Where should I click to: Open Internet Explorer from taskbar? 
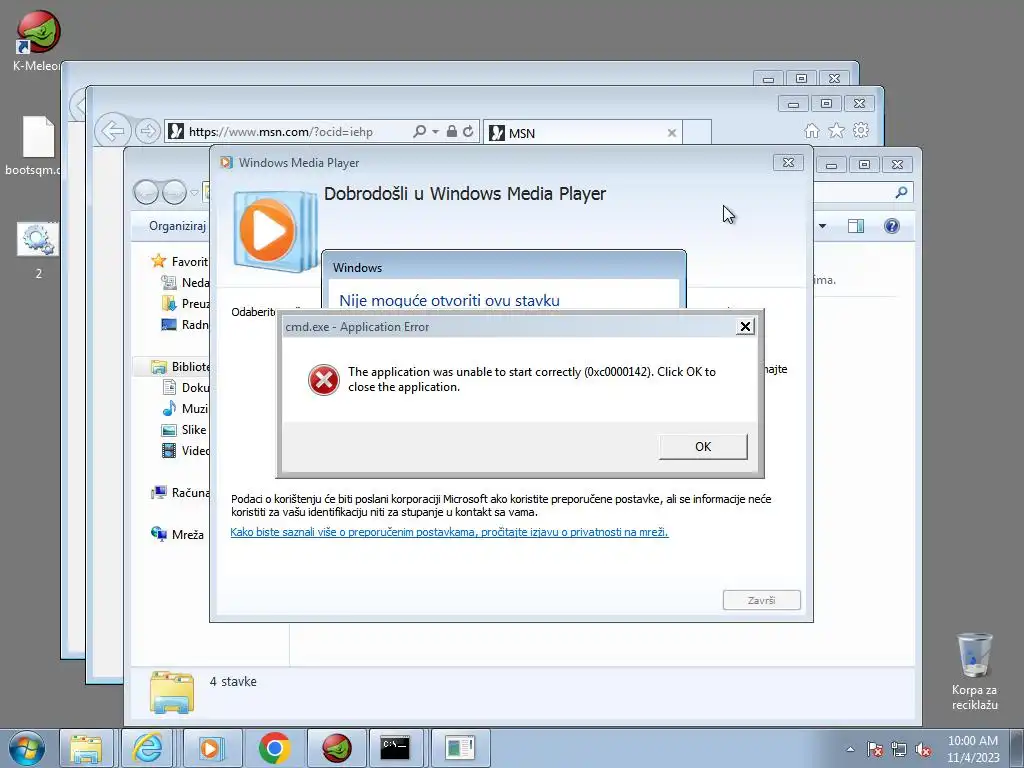tap(148, 748)
